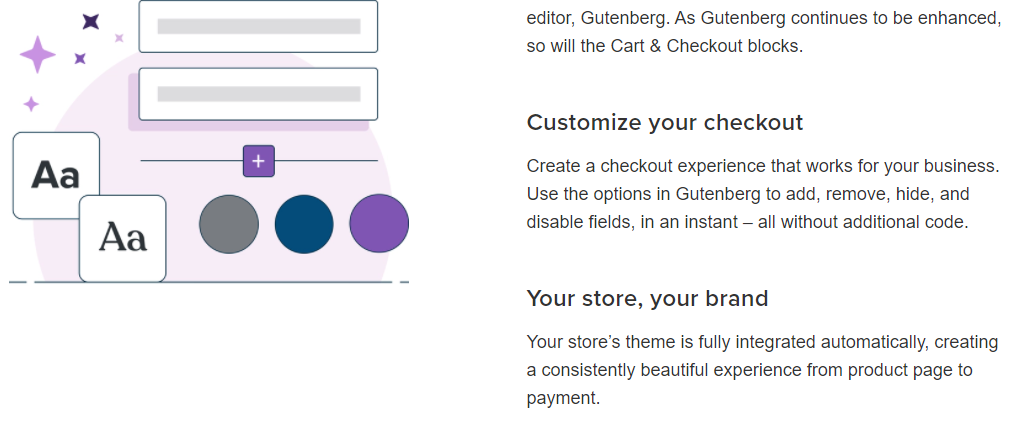Click the Customize your checkout heading
Image resolution: width=1036 pixels, height=429 pixels.
[x=665, y=123]
